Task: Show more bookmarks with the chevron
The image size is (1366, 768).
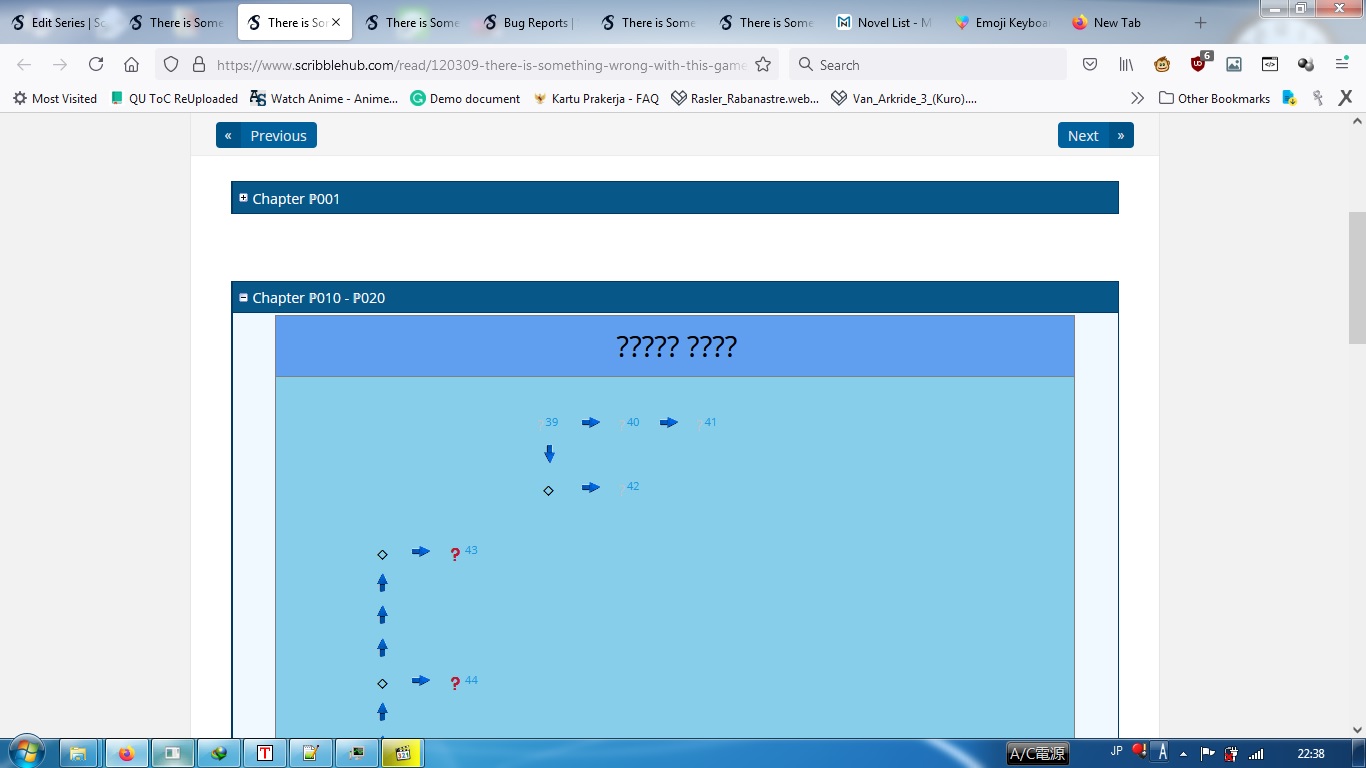Action: click(1137, 98)
